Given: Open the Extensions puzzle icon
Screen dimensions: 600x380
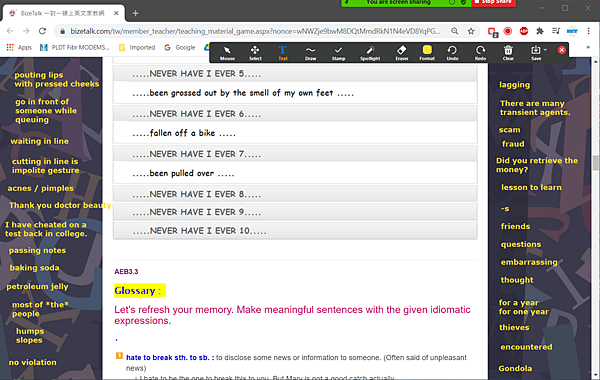Looking at the screenshot, I should (540, 31).
